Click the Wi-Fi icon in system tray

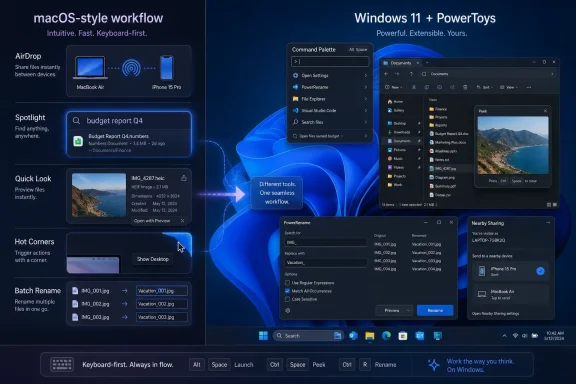(515, 336)
